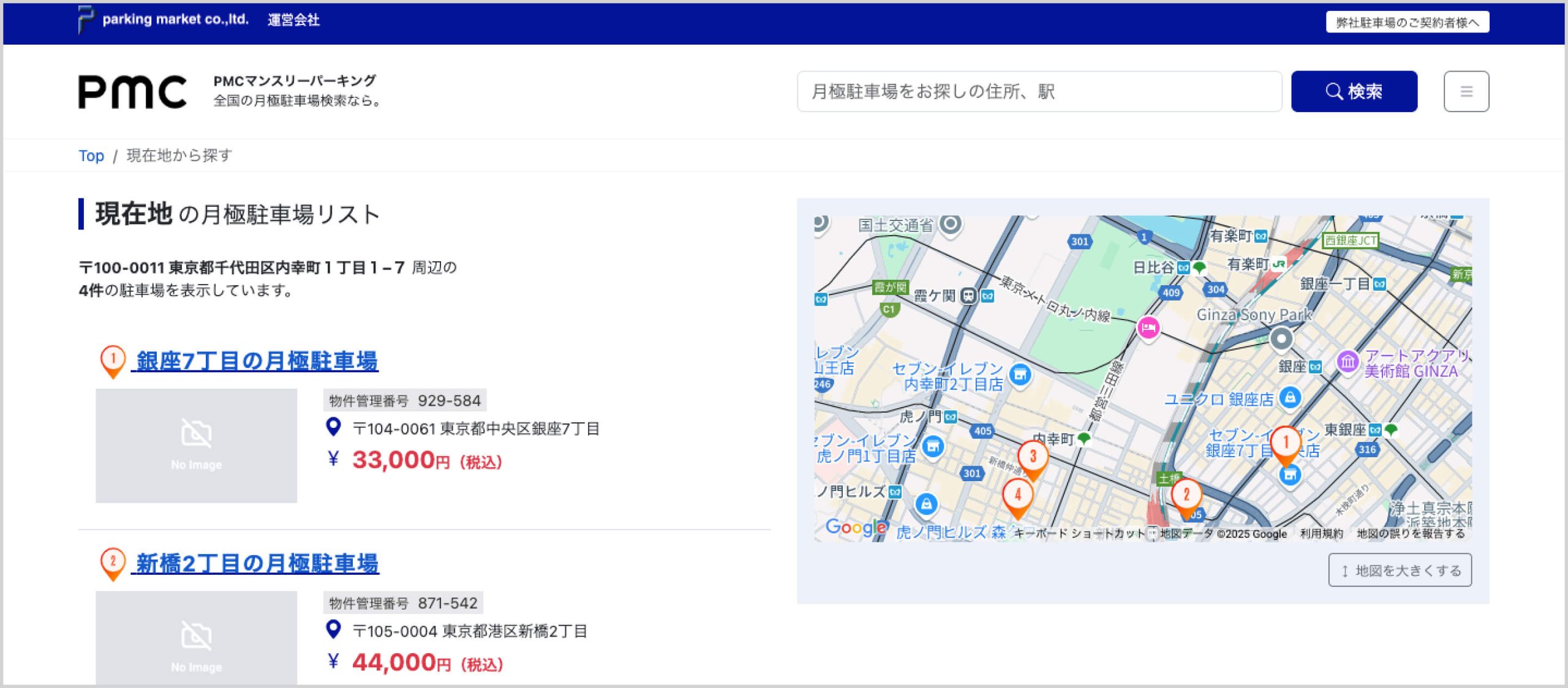Click the blue store icon under marker 1
This screenshot has width=1568, height=688.
1290,474
